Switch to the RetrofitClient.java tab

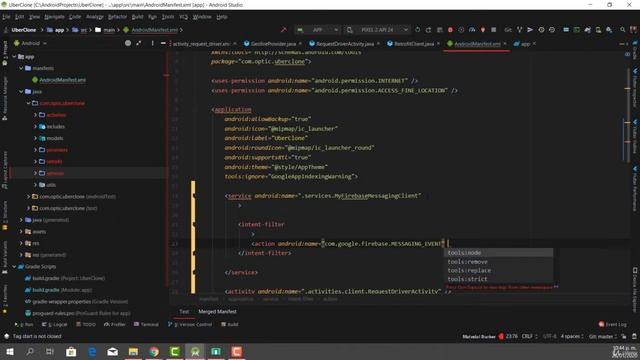pyautogui.click(x=413, y=43)
